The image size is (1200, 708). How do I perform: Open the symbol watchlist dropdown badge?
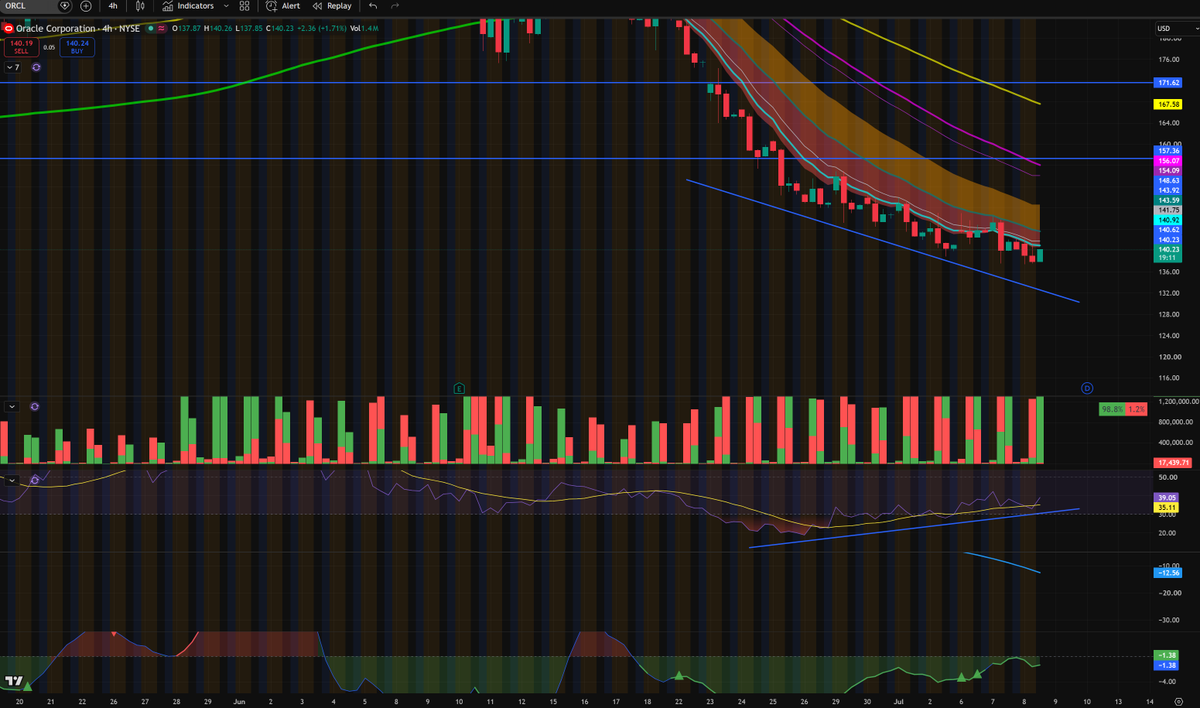pos(65,6)
